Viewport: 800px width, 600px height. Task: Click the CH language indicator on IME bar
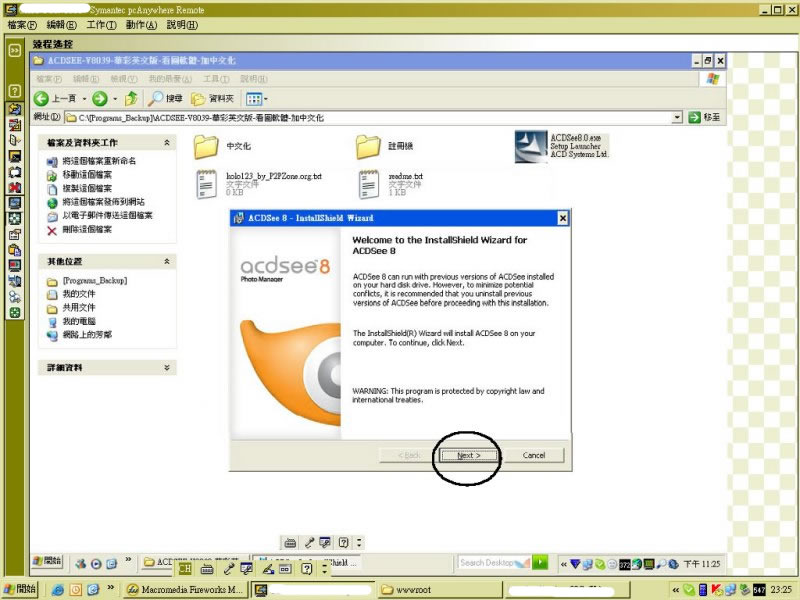pos(185,568)
